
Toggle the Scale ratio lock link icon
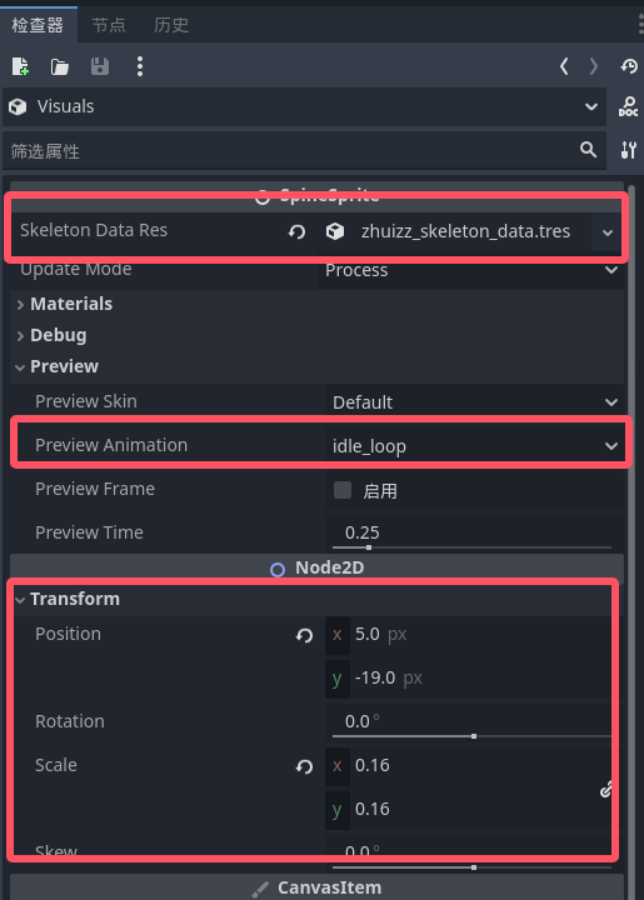coord(606,789)
